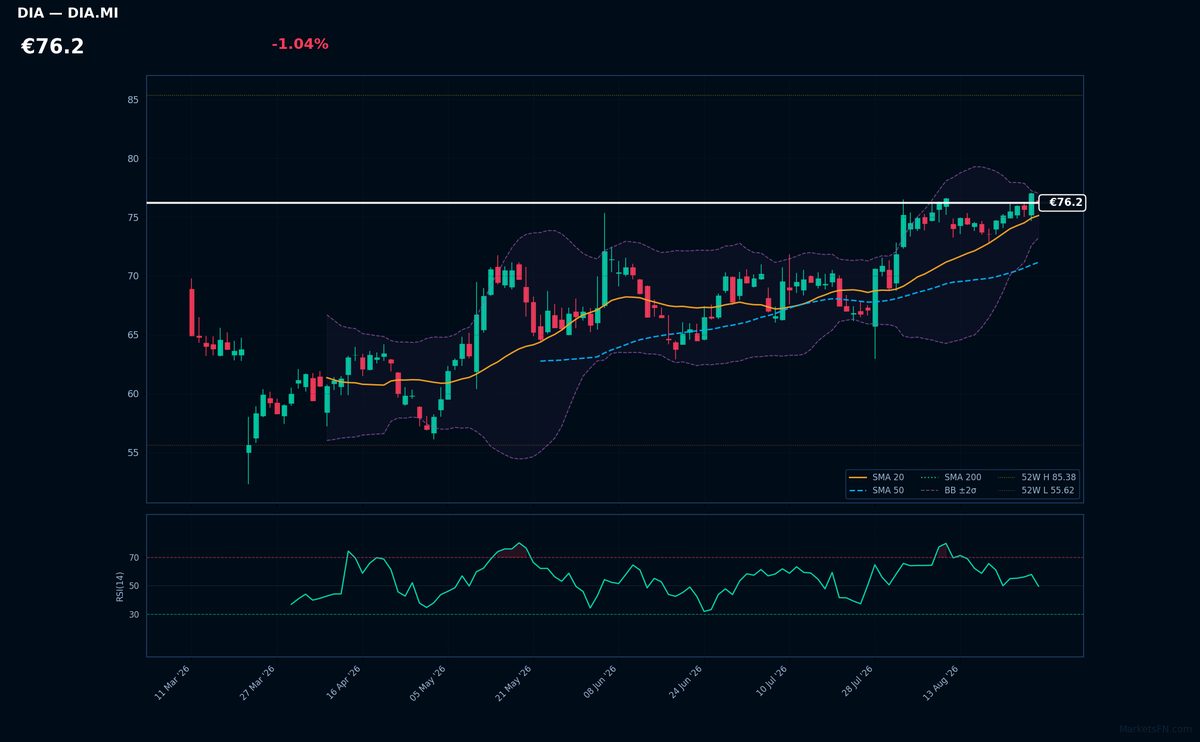The image size is (1200, 742).
Task: Click the 11 Mar '26 date label
Action: coord(172,683)
